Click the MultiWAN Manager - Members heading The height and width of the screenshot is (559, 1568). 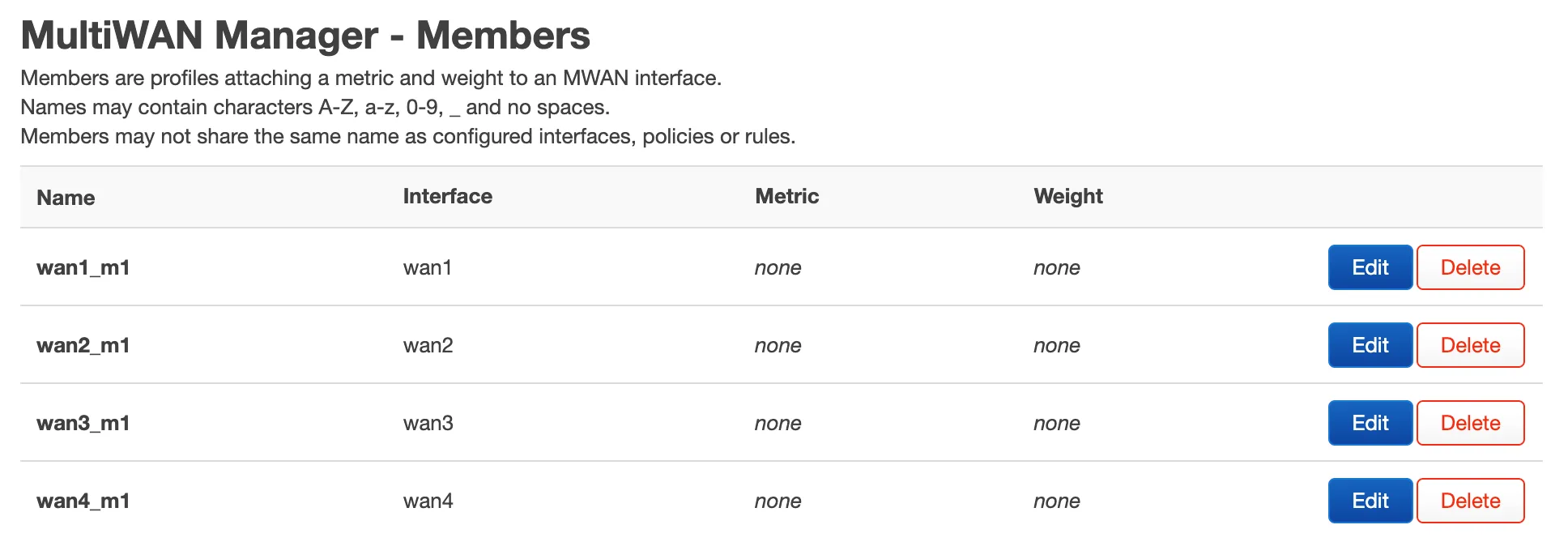pyautogui.click(x=305, y=36)
